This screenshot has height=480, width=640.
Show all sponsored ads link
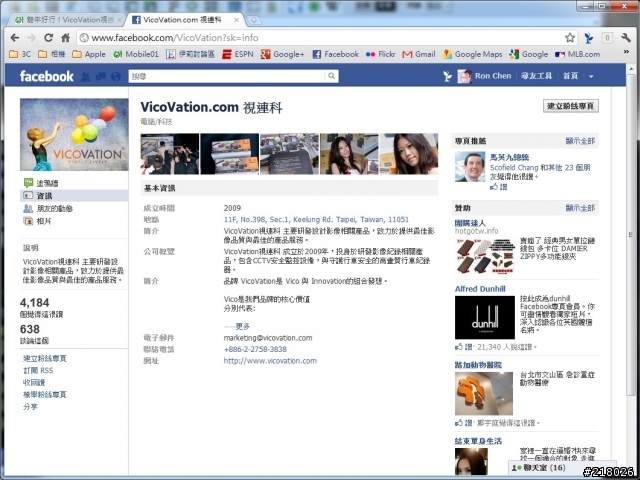pos(580,208)
